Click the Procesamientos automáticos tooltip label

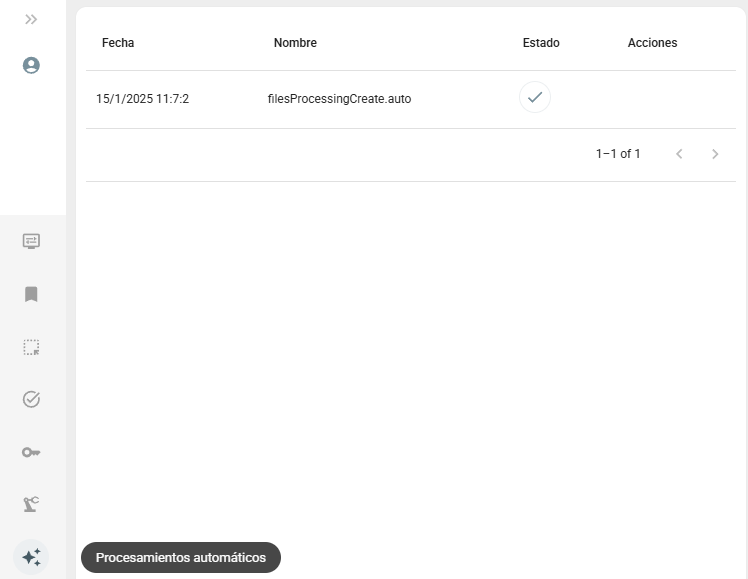tap(181, 558)
